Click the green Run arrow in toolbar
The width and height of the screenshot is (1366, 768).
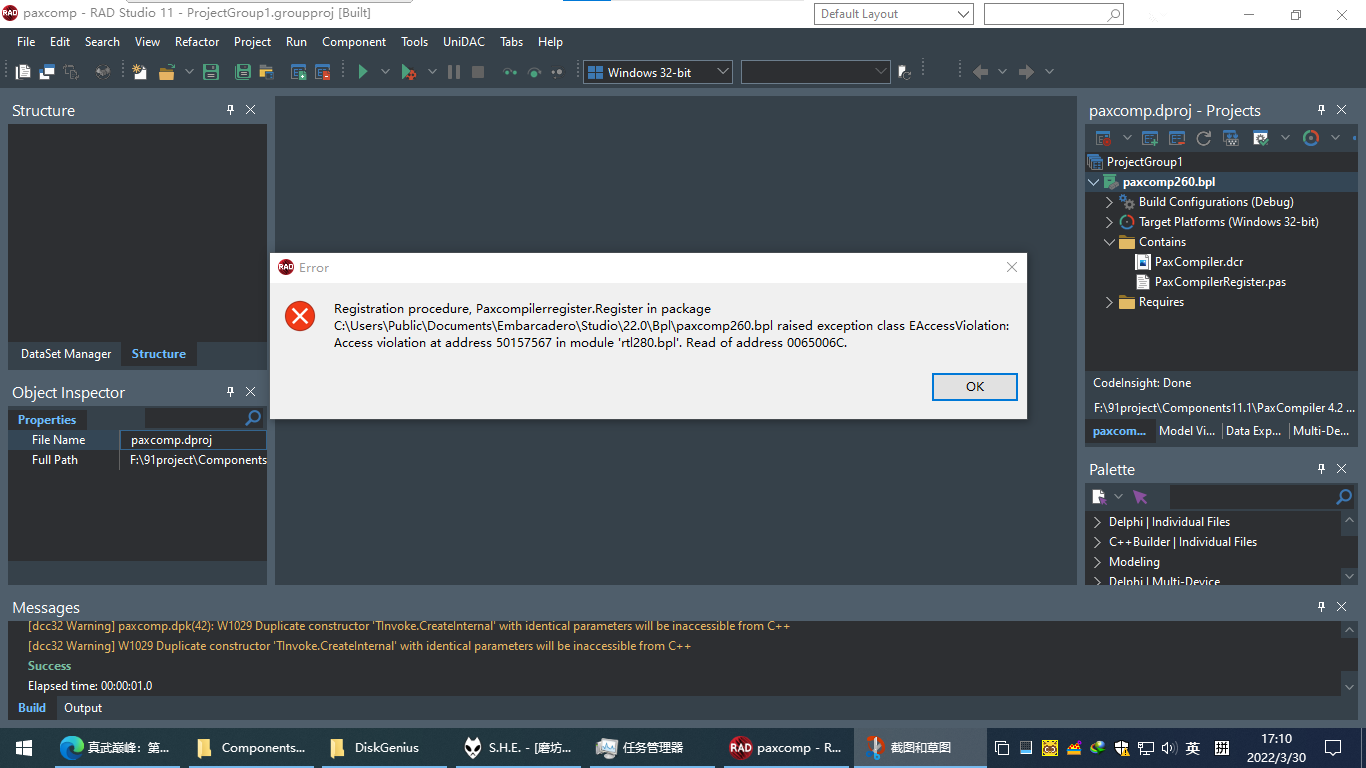[363, 72]
